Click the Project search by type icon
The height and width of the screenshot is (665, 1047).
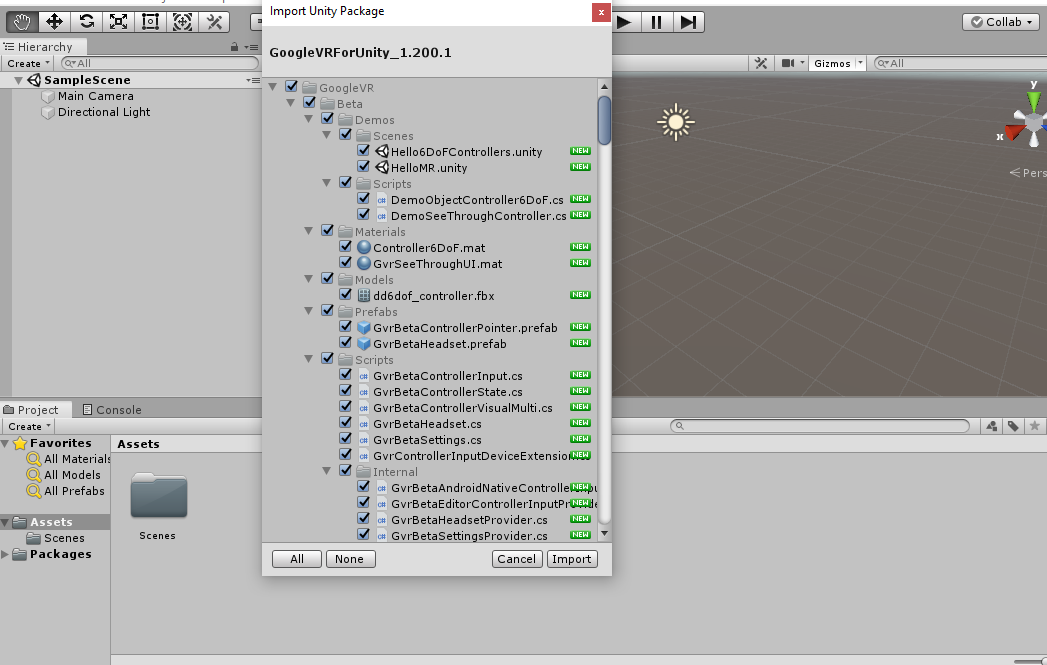992,426
